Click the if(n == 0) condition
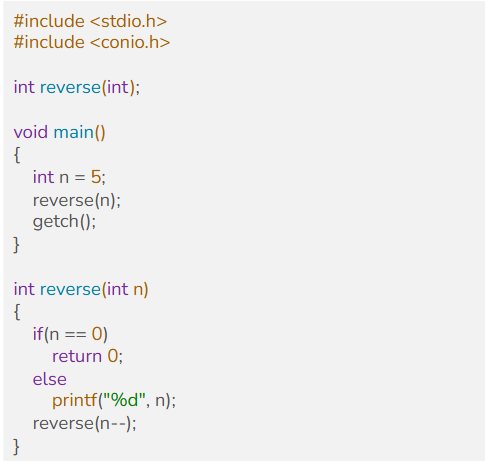485x461 pixels. [70, 334]
